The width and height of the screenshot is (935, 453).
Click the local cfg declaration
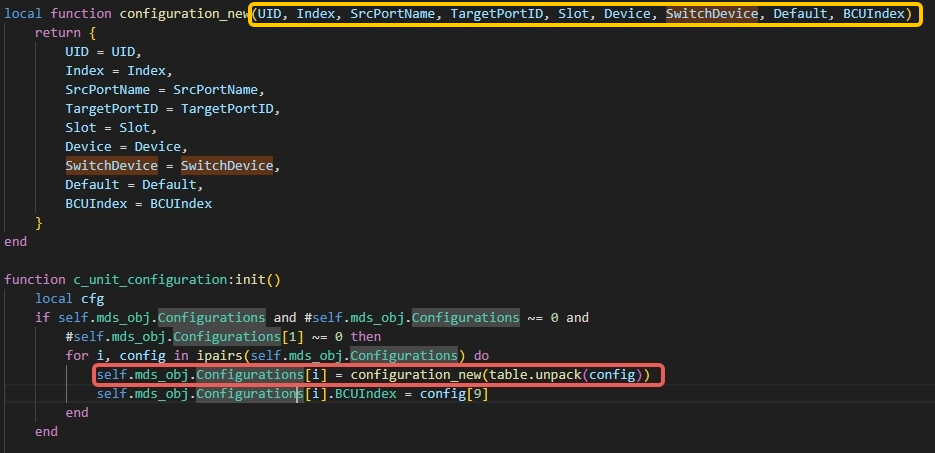point(70,298)
